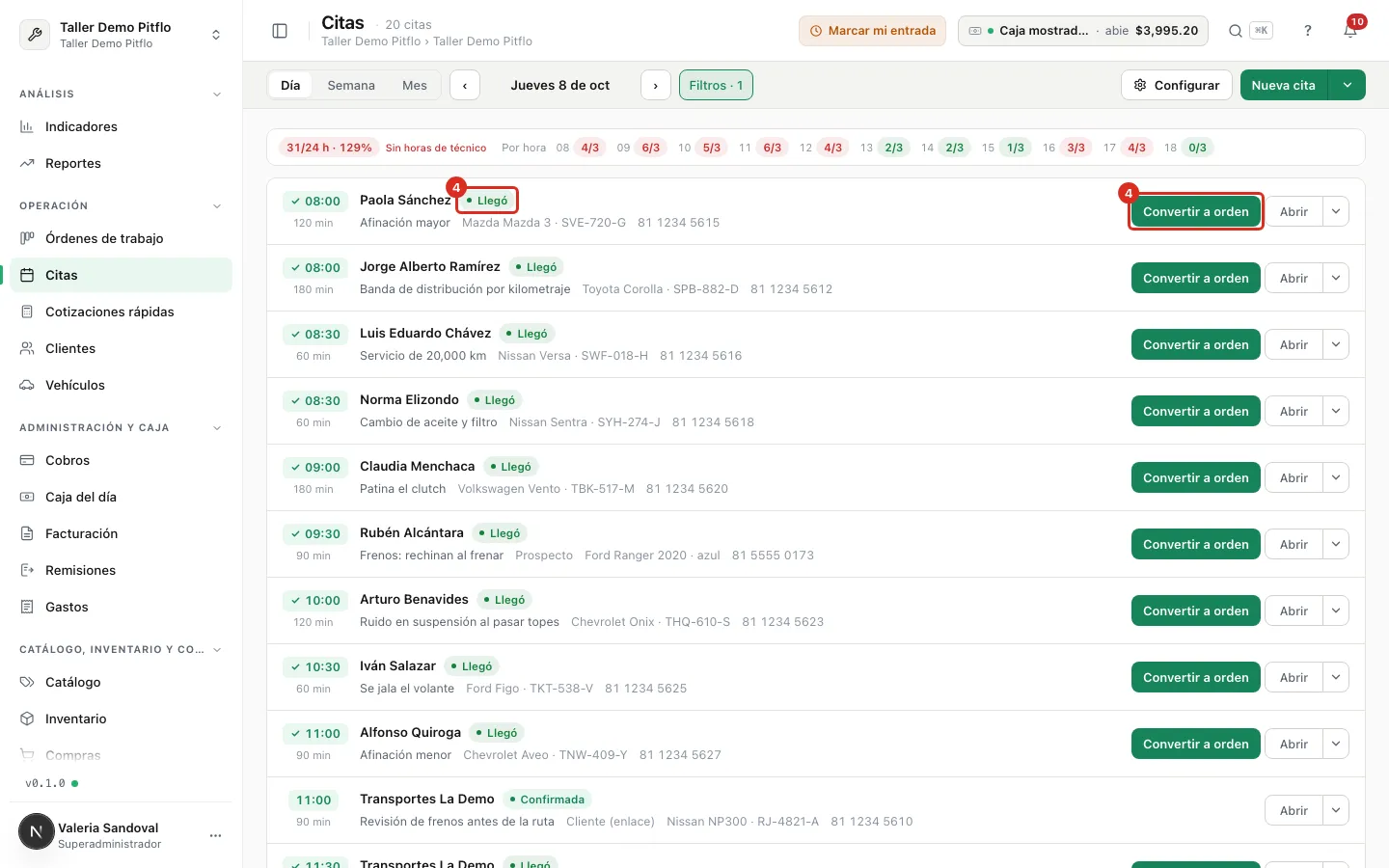Click Marcar mi entrada button

pos(872,31)
